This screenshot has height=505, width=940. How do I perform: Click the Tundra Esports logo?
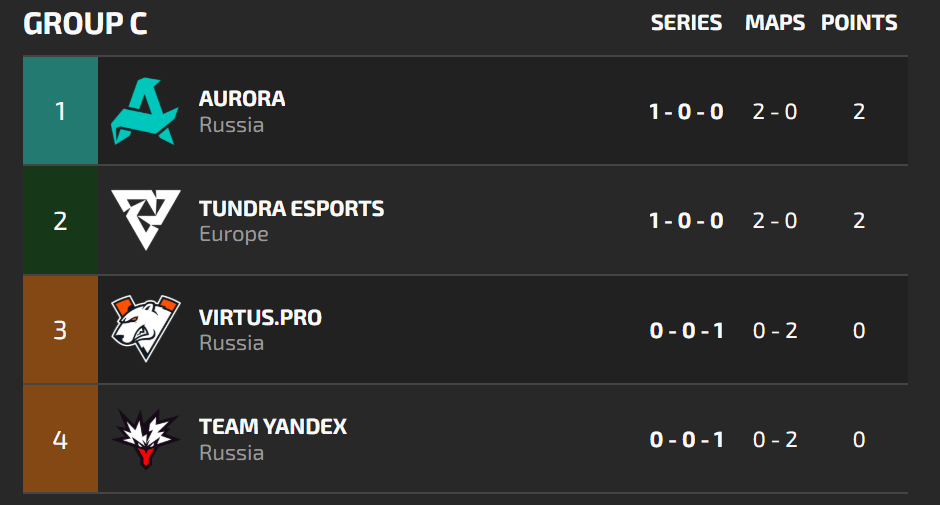145,220
